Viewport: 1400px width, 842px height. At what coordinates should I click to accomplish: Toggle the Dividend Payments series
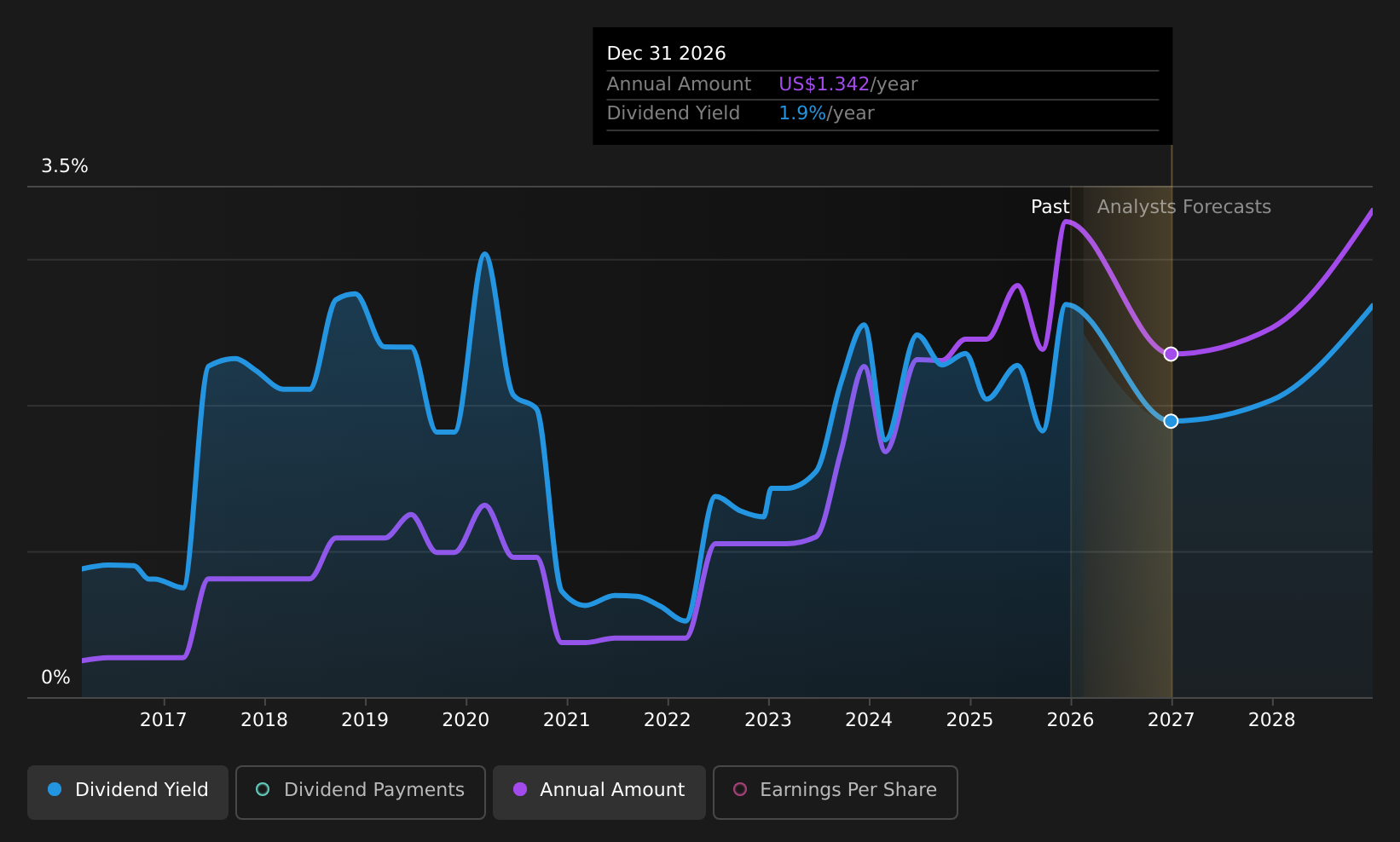tap(360, 792)
